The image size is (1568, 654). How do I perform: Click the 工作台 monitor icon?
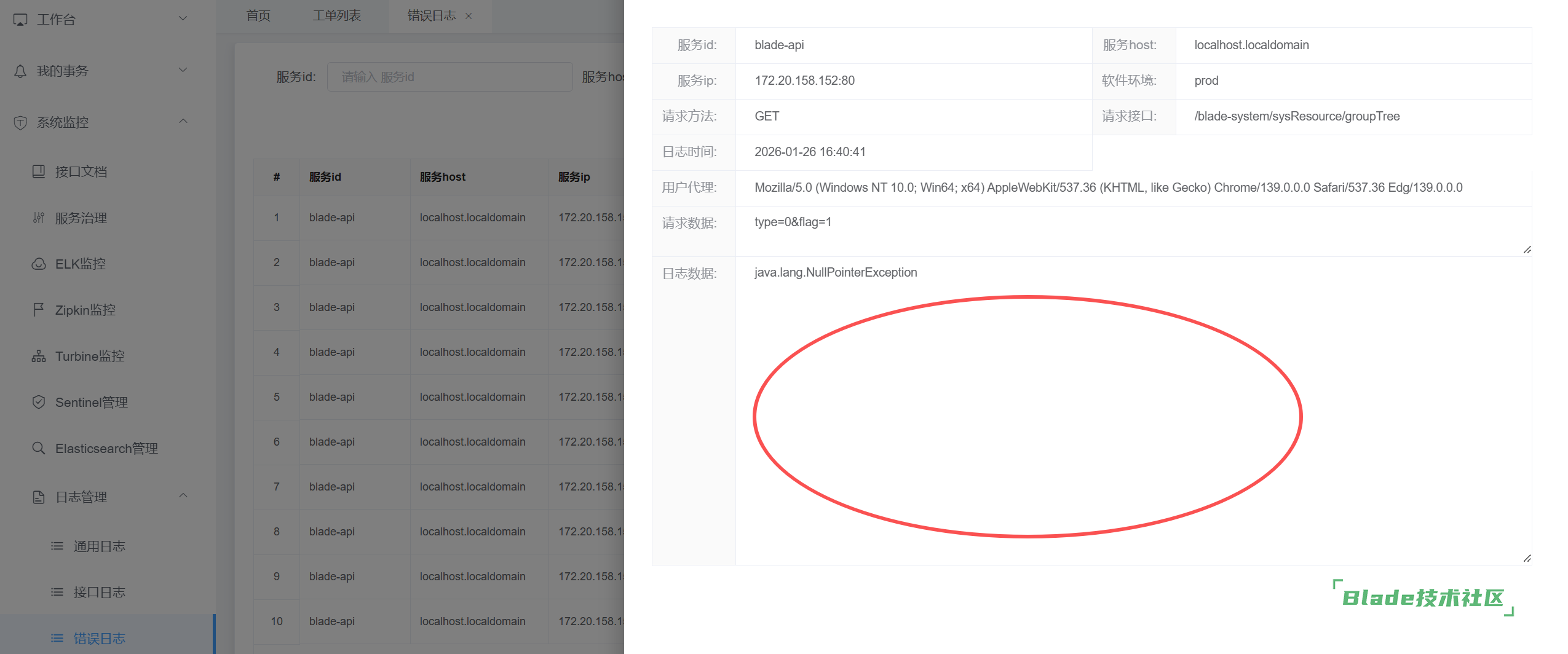pos(20,20)
